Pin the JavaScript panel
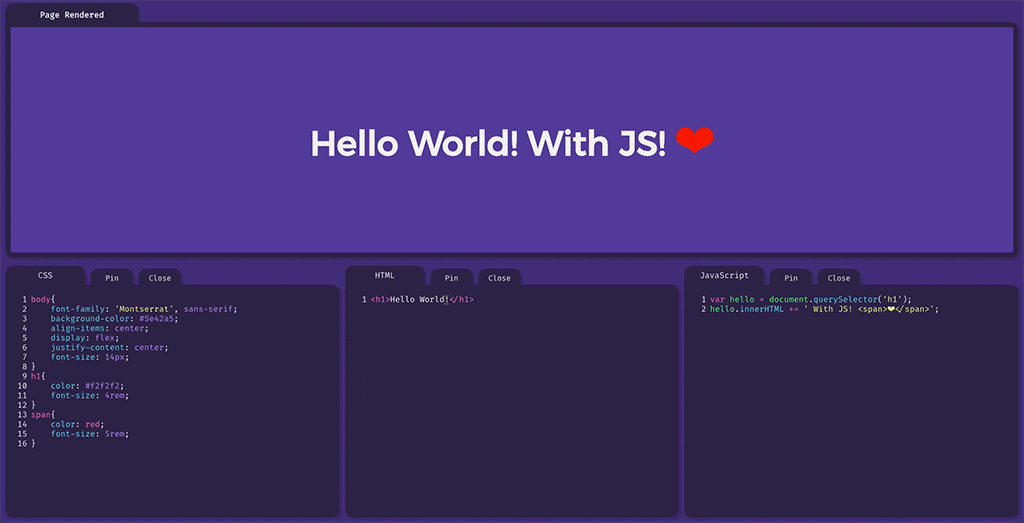This screenshot has width=1024, height=523. (791, 277)
